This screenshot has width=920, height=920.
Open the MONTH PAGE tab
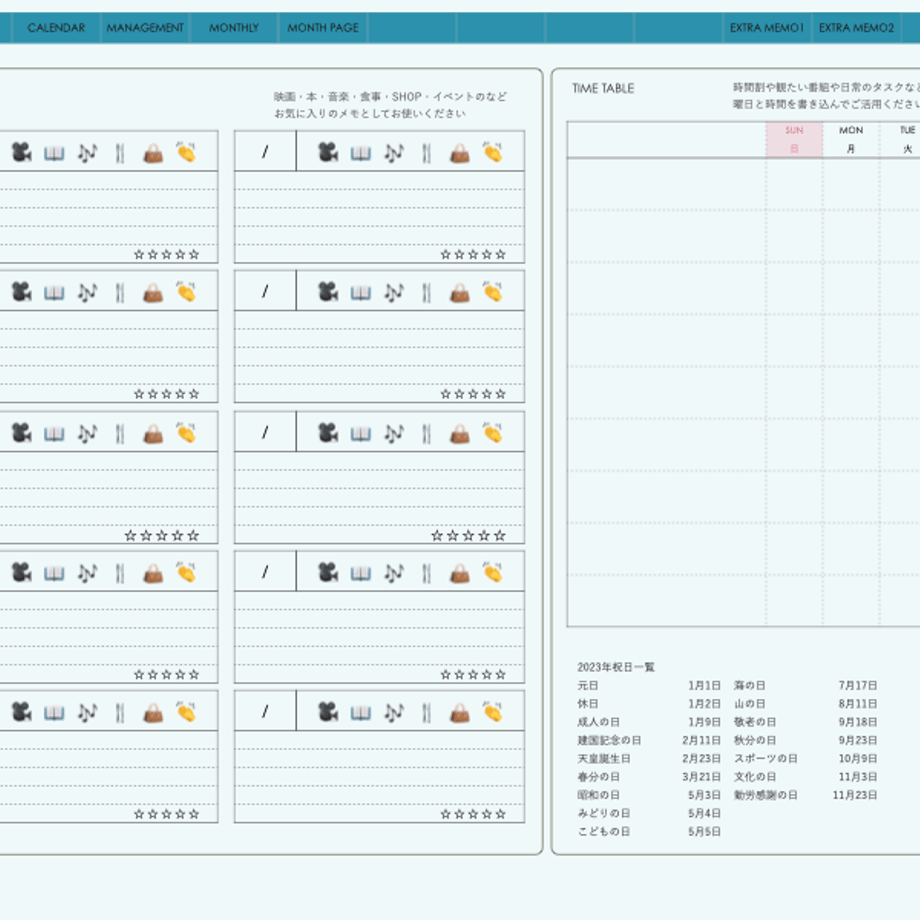click(x=323, y=28)
